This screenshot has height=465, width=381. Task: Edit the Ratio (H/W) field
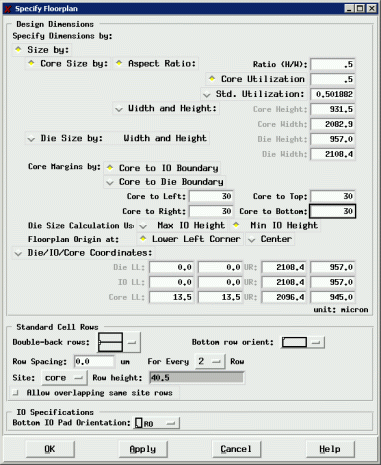click(x=333, y=64)
